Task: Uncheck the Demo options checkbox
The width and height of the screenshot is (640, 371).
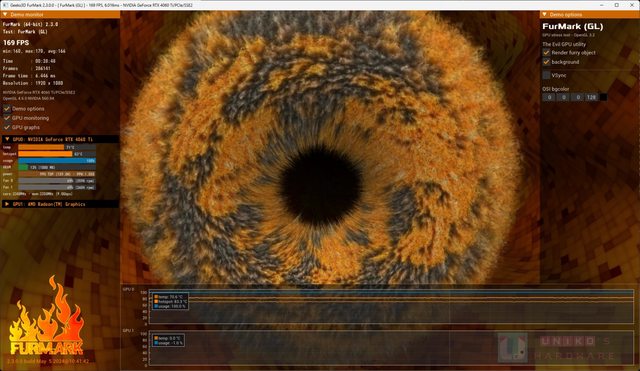Action: pos(7,109)
